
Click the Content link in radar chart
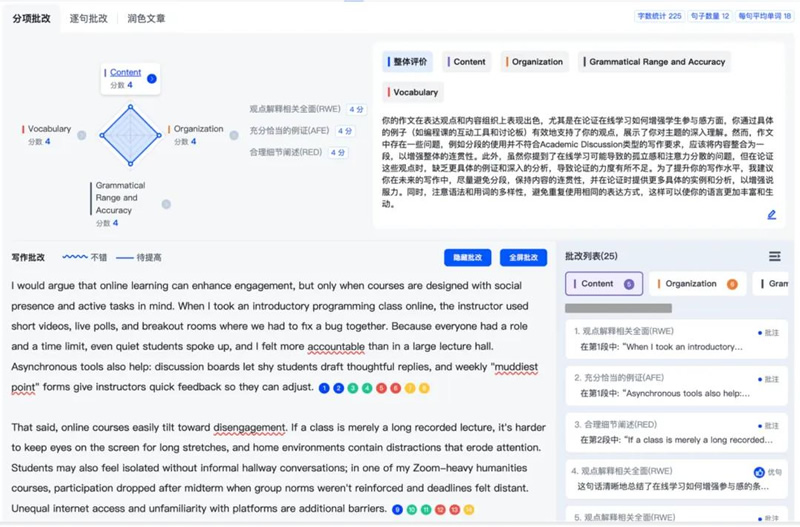(x=126, y=72)
